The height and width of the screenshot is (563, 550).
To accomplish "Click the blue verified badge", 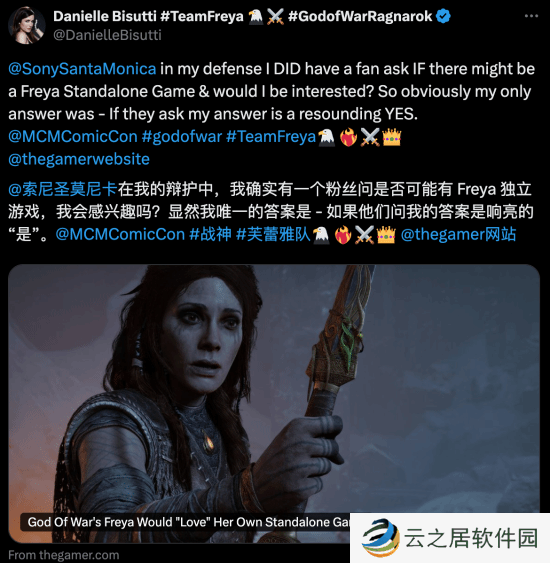I will tap(443, 16).
